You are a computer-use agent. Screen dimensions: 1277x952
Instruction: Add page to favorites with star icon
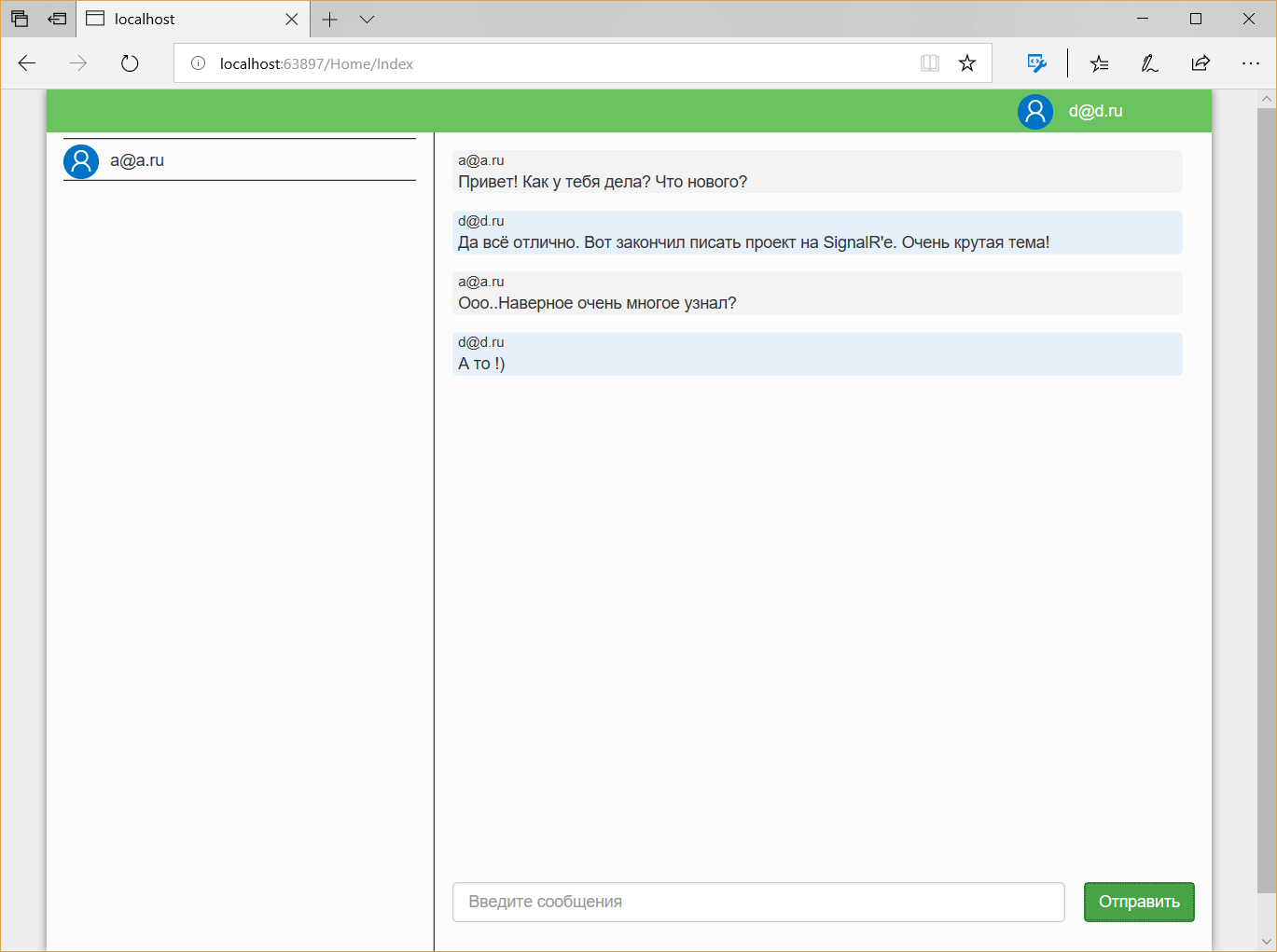(967, 63)
